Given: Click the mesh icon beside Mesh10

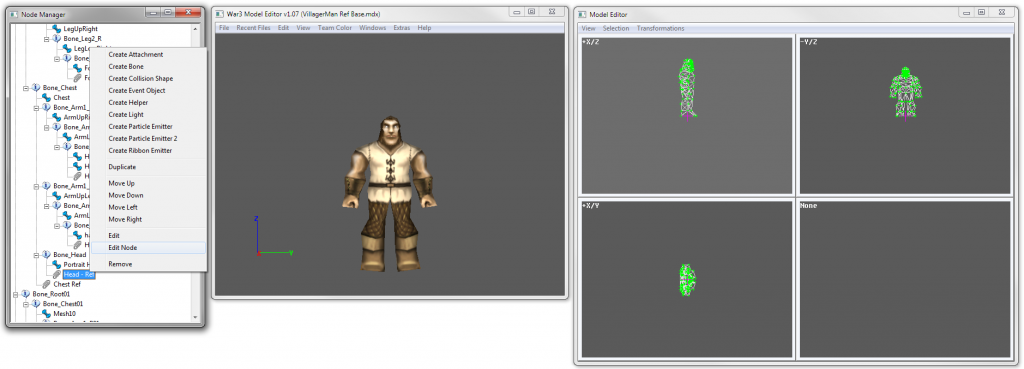Looking at the screenshot, I should pos(46,313).
